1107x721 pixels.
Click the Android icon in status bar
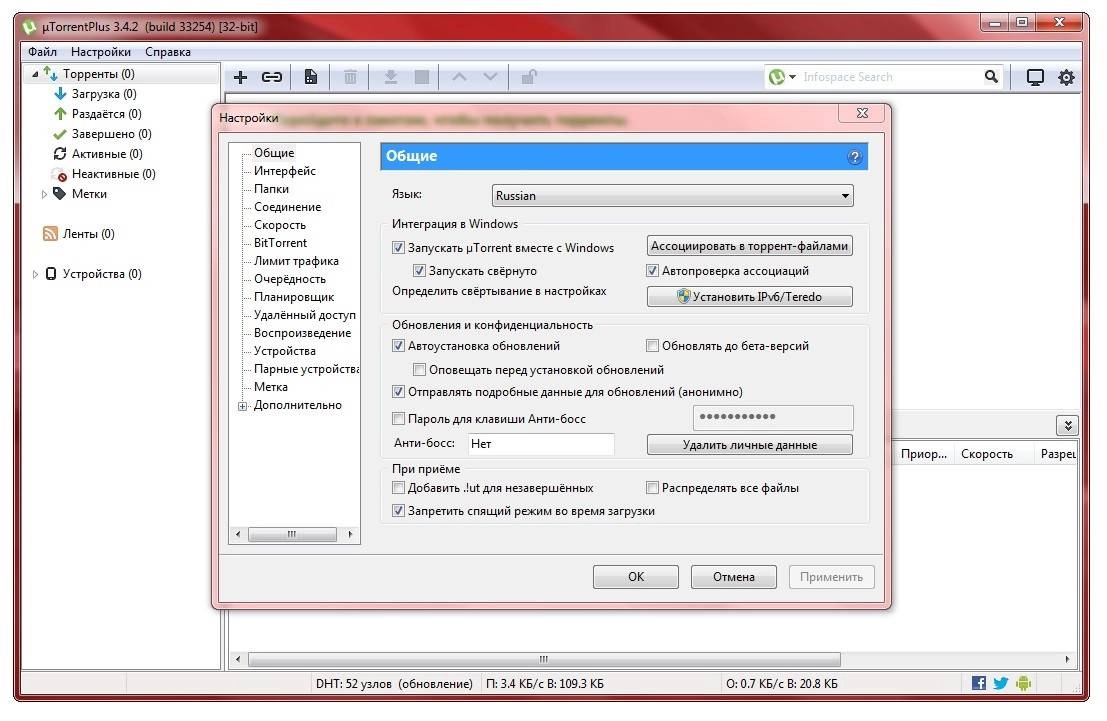pos(1024,683)
